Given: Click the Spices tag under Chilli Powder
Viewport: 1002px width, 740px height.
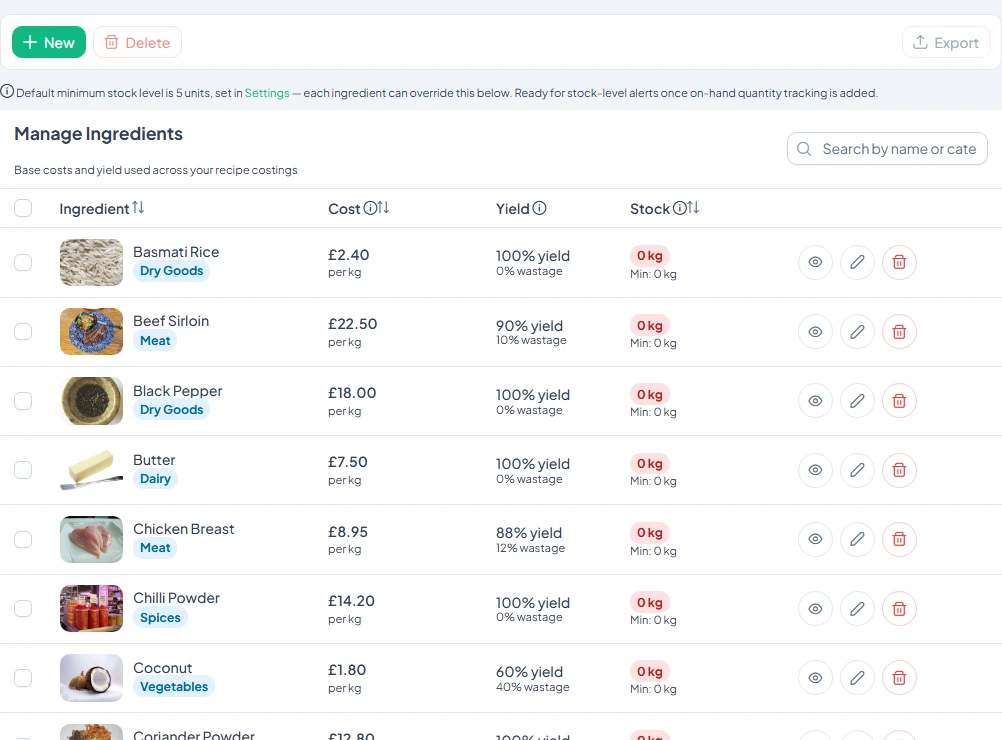Looking at the screenshot, I should pyautogui.click(x=160, y=617).
